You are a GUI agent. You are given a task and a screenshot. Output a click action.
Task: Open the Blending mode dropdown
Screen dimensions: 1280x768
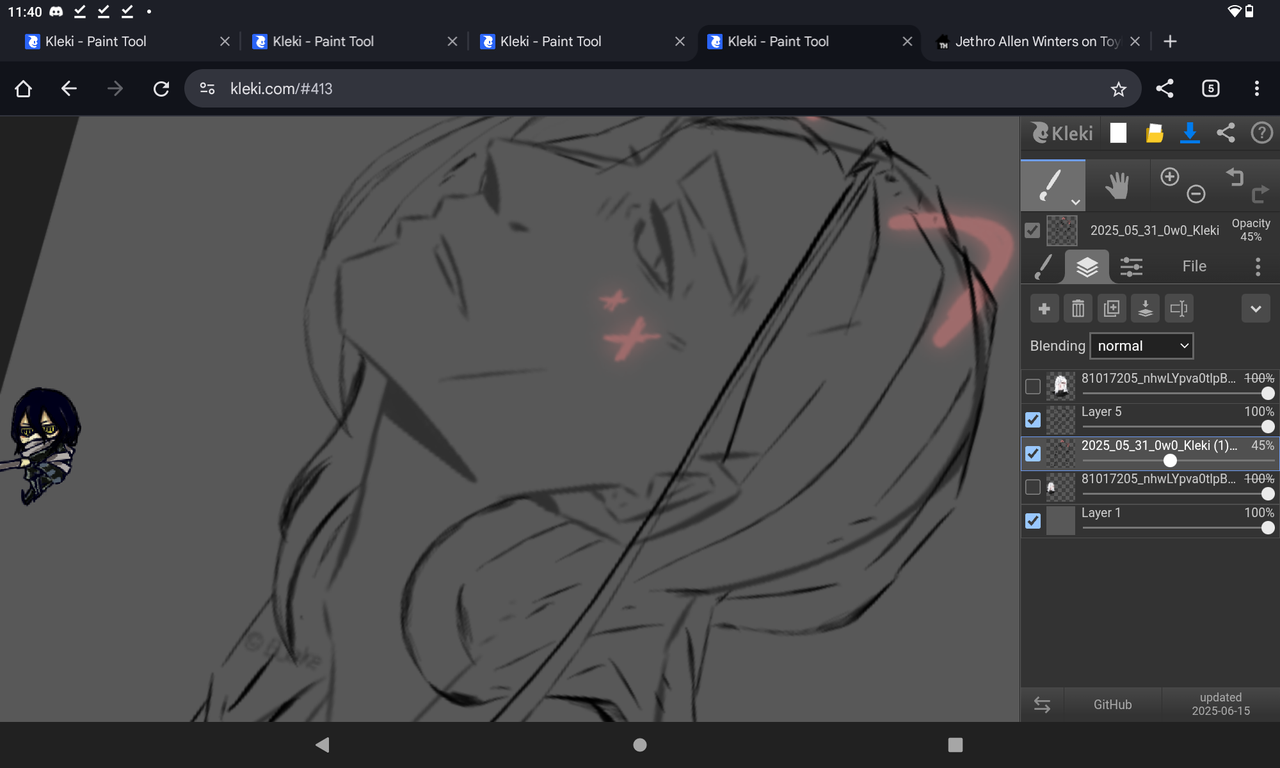pyautogui.click(x=1141, y=345)
